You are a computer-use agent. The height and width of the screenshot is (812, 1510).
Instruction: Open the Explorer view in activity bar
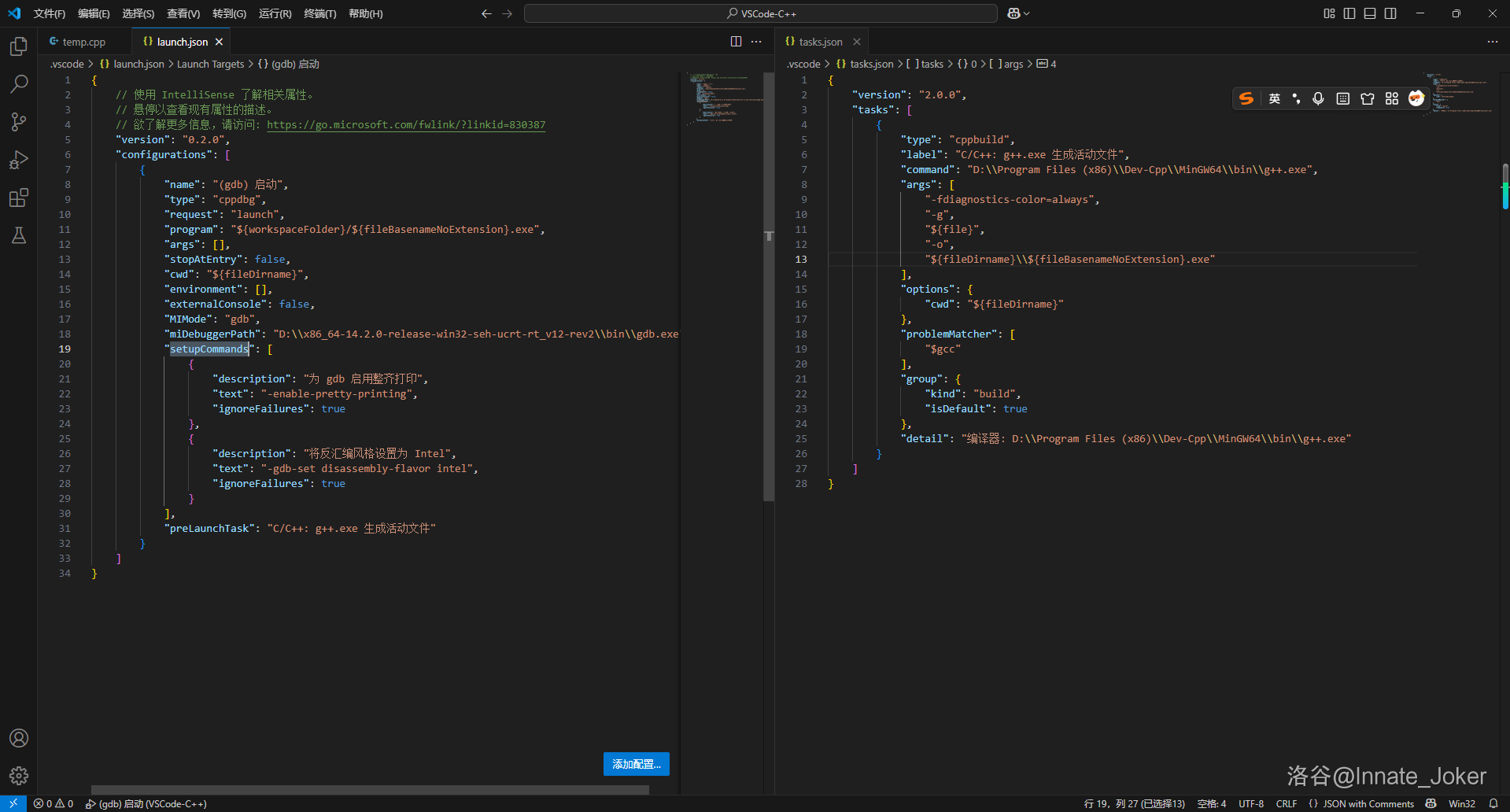[19, 46]
